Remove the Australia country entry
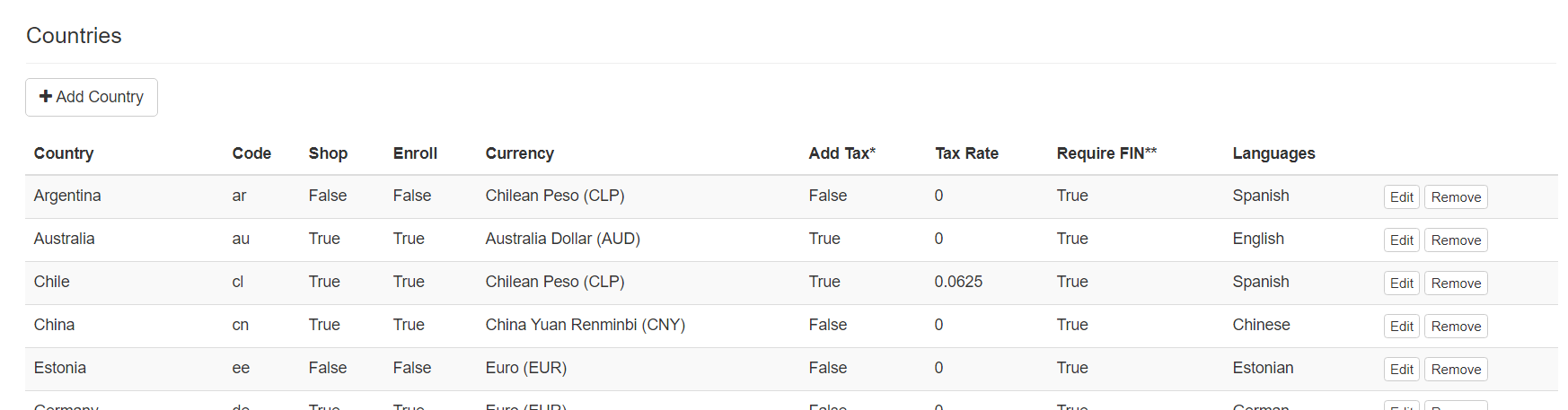This screenshot has width=1568, height=410. tap(1456, 240)
